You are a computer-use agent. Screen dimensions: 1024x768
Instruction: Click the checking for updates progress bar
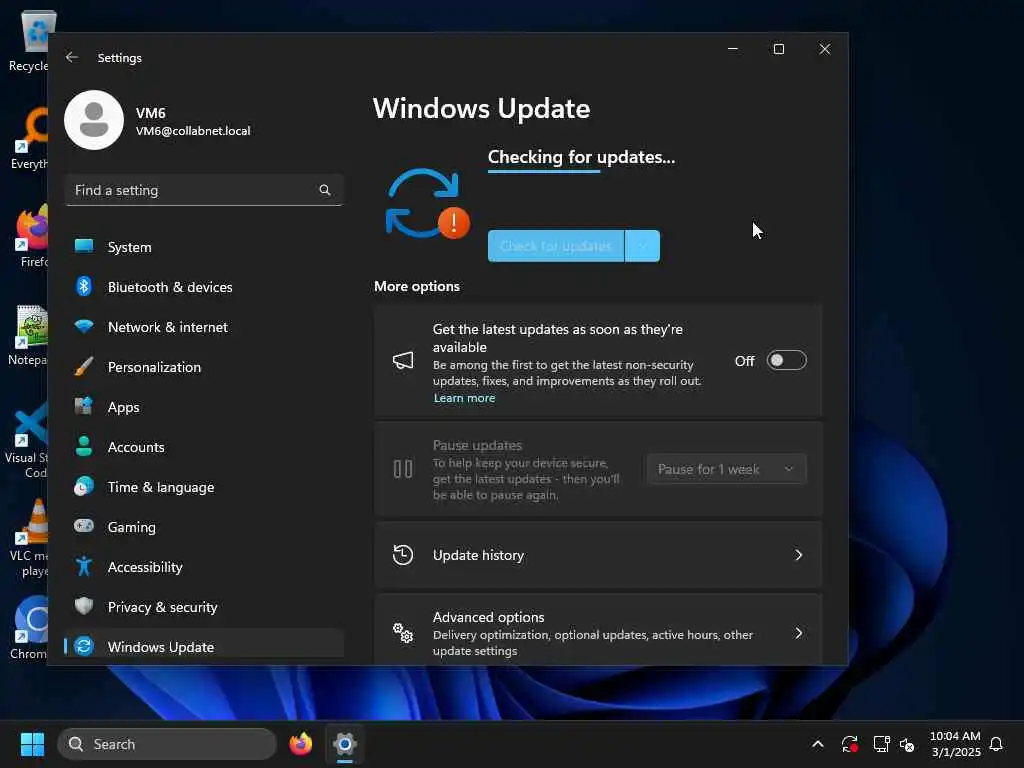point(544,172)
